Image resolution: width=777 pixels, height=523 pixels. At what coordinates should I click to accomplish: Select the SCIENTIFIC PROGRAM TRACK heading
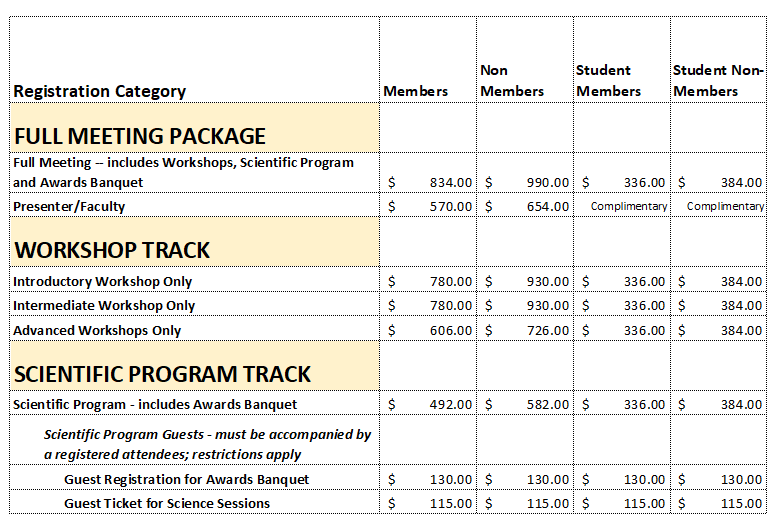click(162, 374)
